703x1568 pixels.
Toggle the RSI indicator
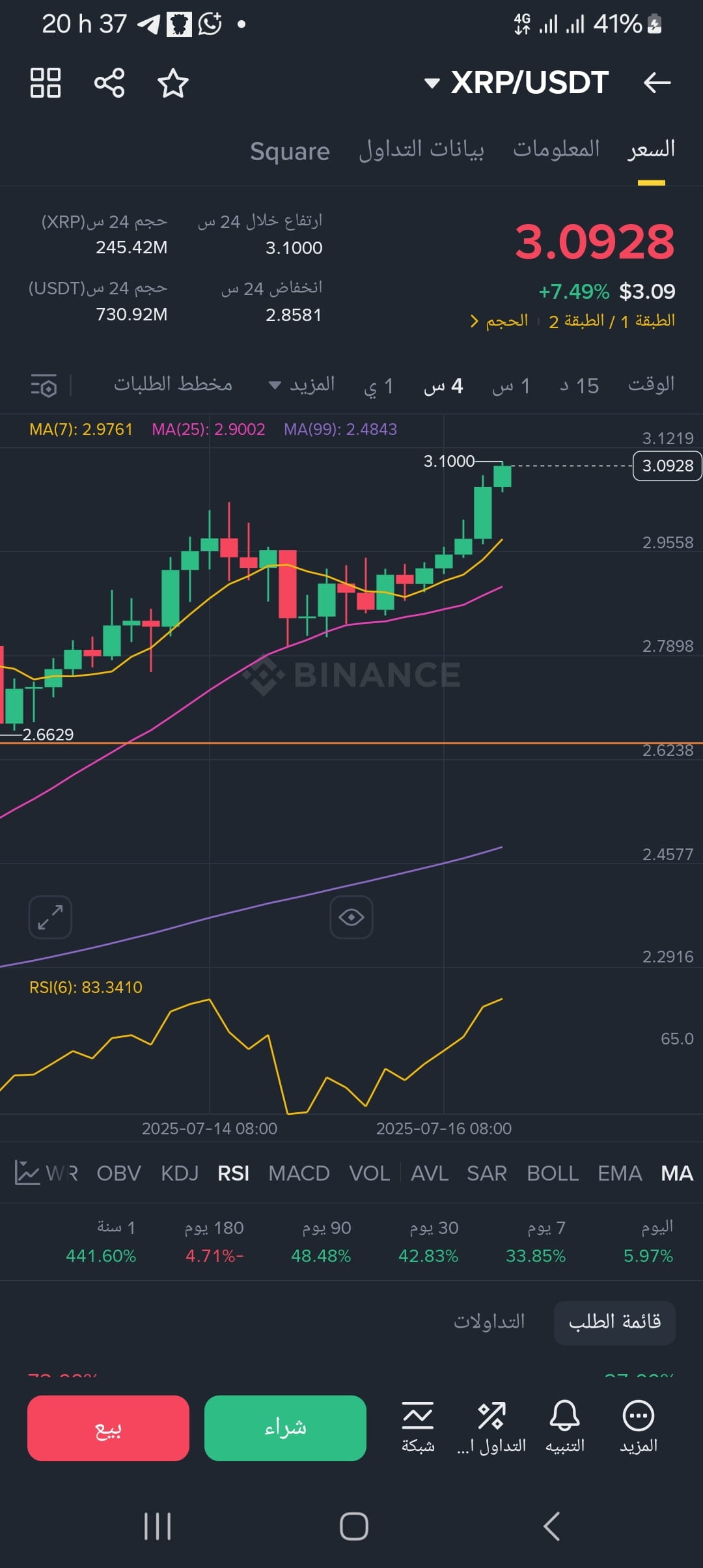coord(234,1173)
